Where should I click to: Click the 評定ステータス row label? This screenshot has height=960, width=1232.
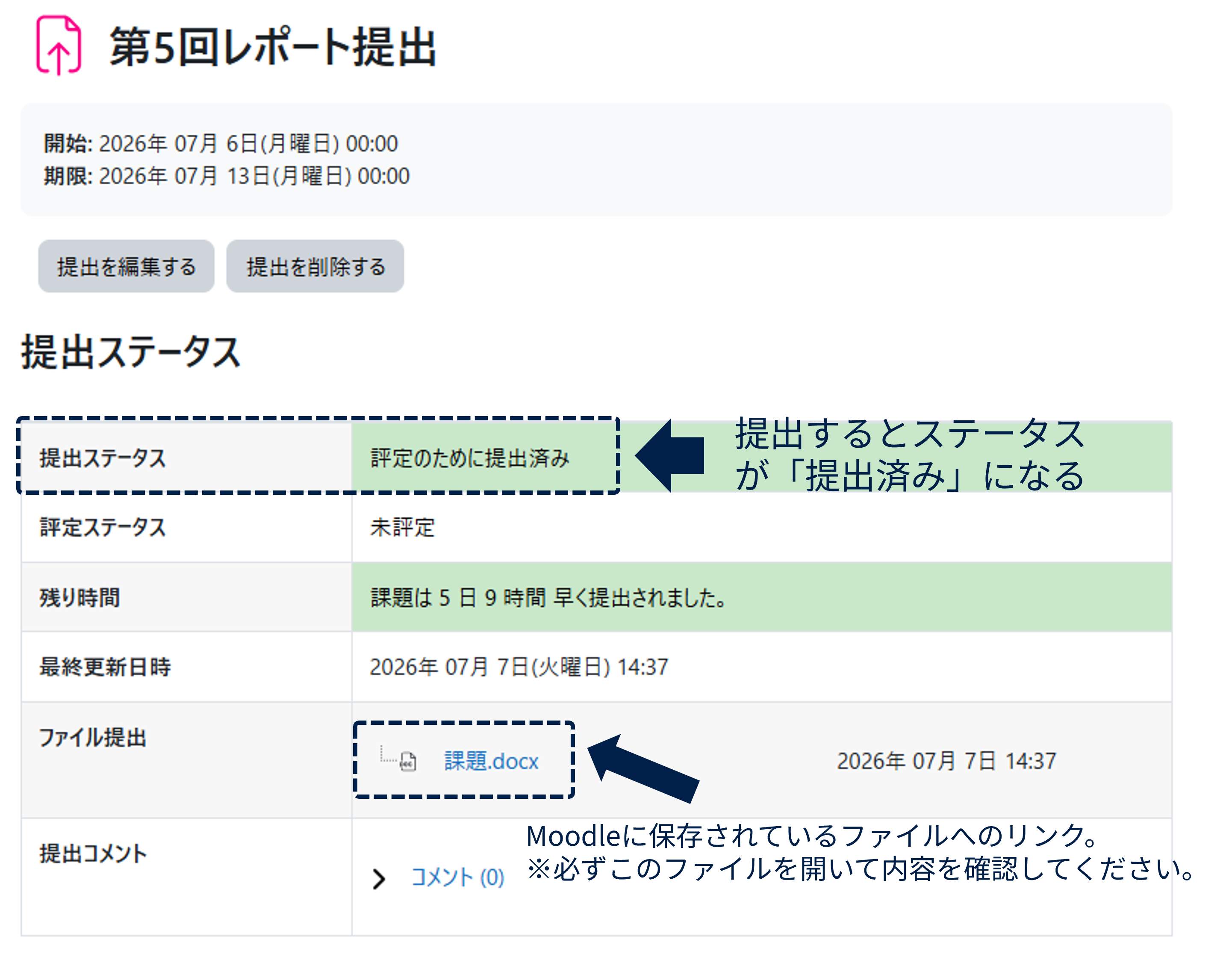click(103, 528)
